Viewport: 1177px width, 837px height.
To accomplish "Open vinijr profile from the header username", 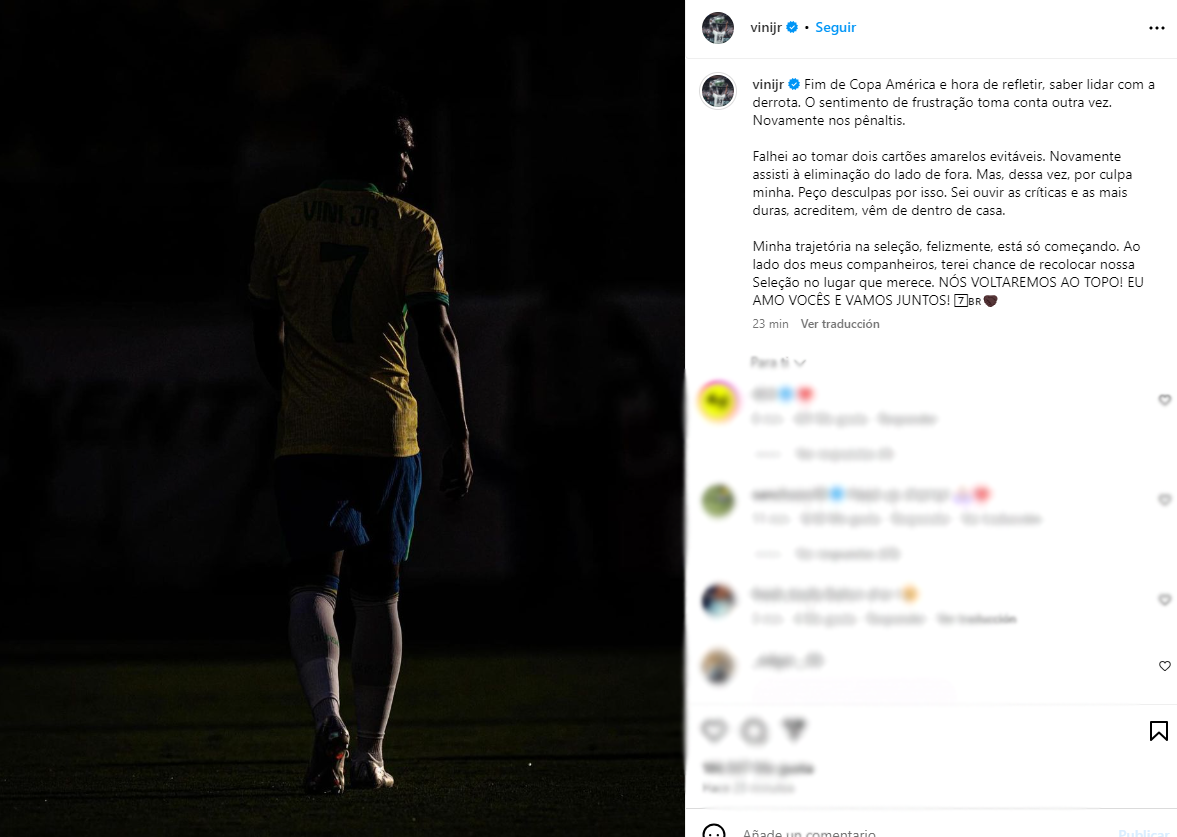I will [x=766, y=27].
